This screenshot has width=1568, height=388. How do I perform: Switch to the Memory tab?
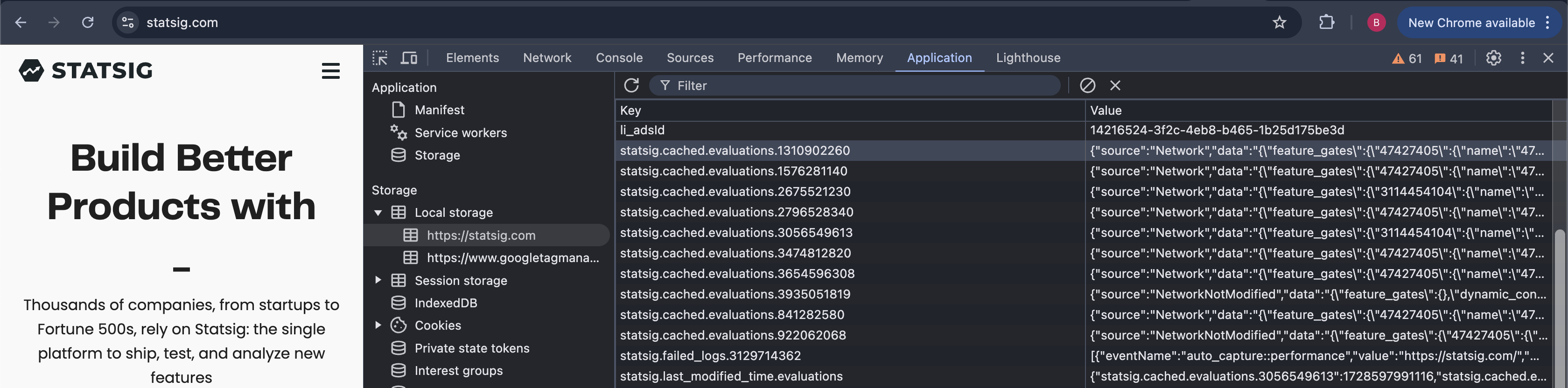(x=860, y=58)
